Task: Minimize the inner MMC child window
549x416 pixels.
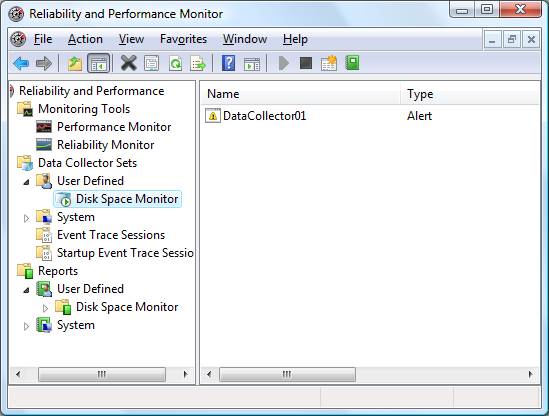Action: pos(492,40)
